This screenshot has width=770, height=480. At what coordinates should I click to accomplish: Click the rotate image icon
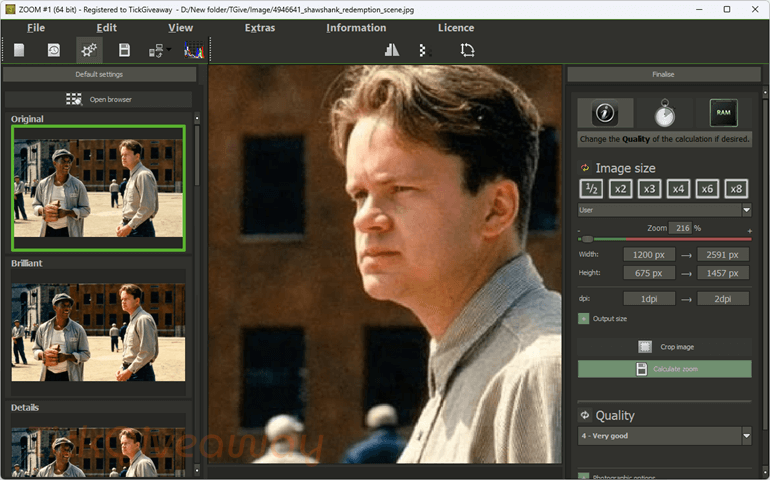[467, 50]
